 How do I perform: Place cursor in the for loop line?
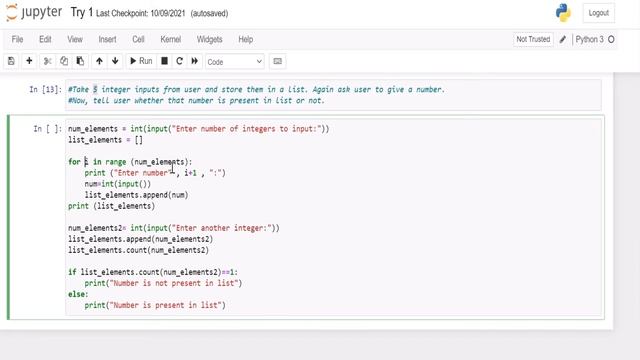[130, 162]
